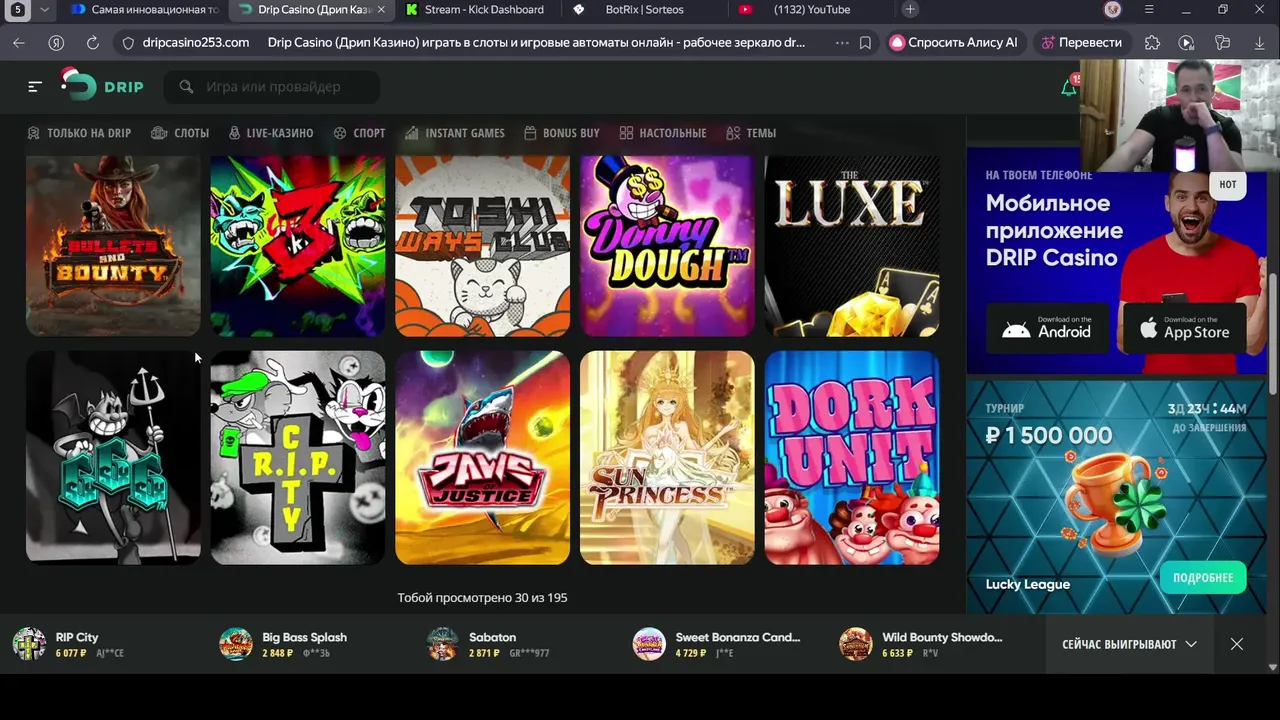Click the search magnifier icon

click(186, 87)
